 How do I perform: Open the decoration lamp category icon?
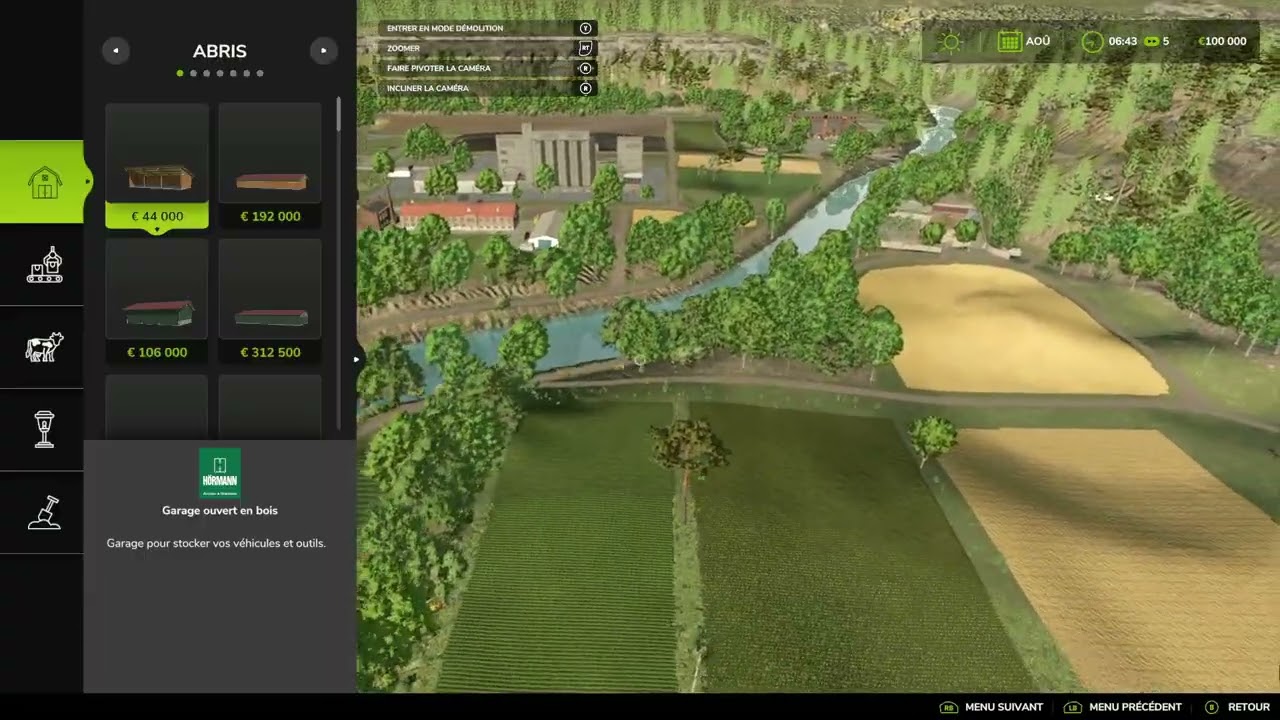click(x=44, y=430)
